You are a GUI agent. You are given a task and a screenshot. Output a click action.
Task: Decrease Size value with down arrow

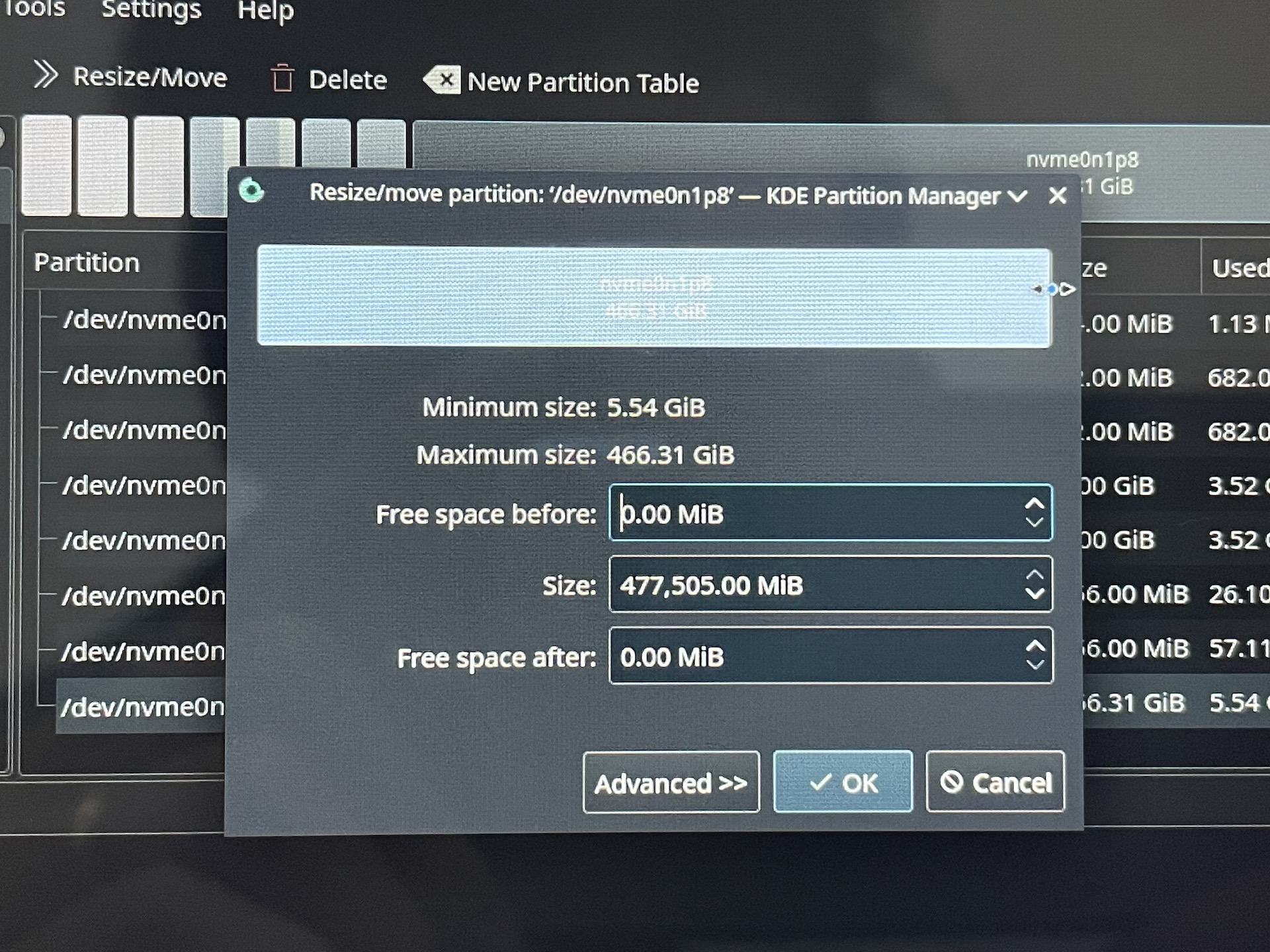(x=1035, y=594)
